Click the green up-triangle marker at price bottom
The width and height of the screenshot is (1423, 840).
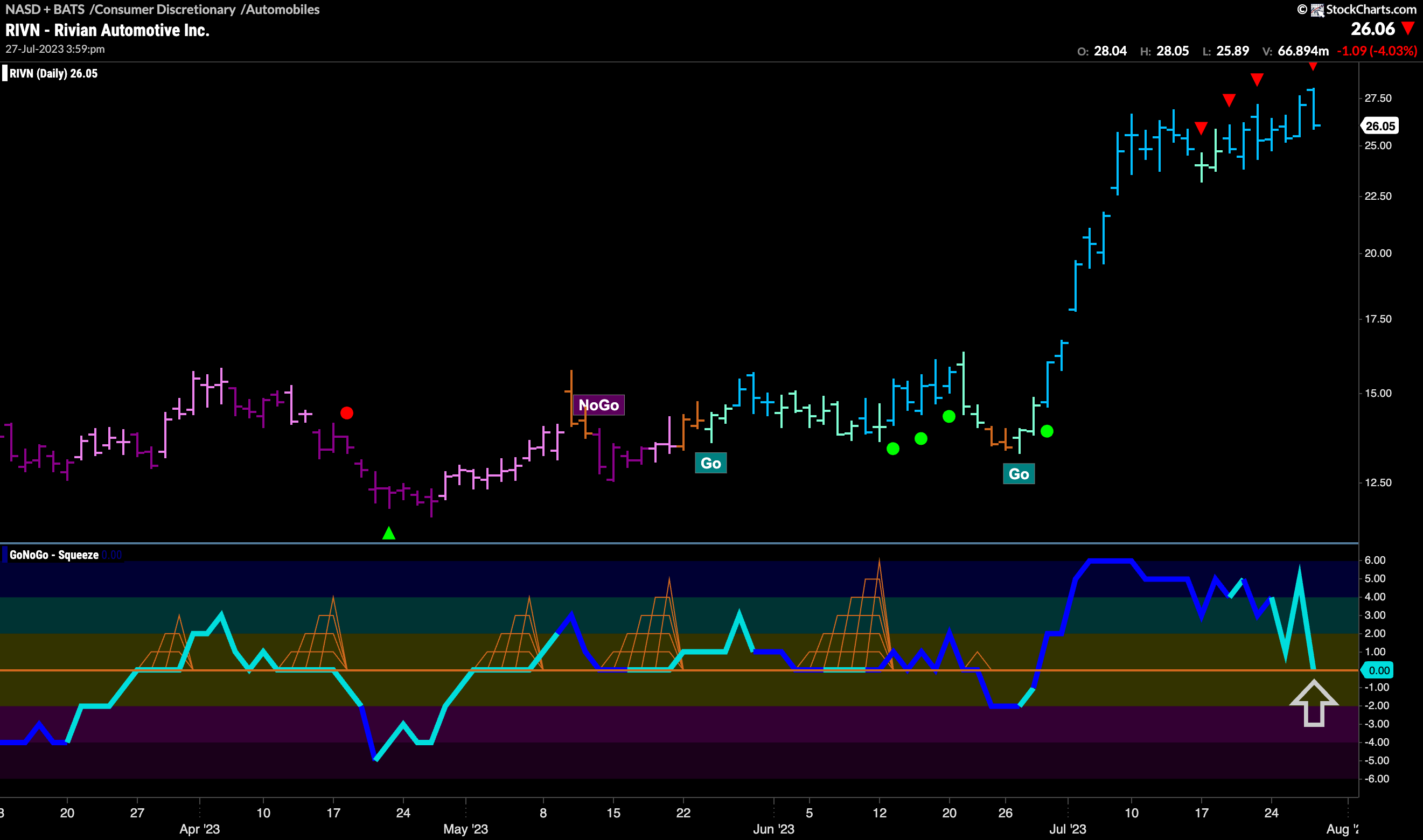[x=389, y=533]
